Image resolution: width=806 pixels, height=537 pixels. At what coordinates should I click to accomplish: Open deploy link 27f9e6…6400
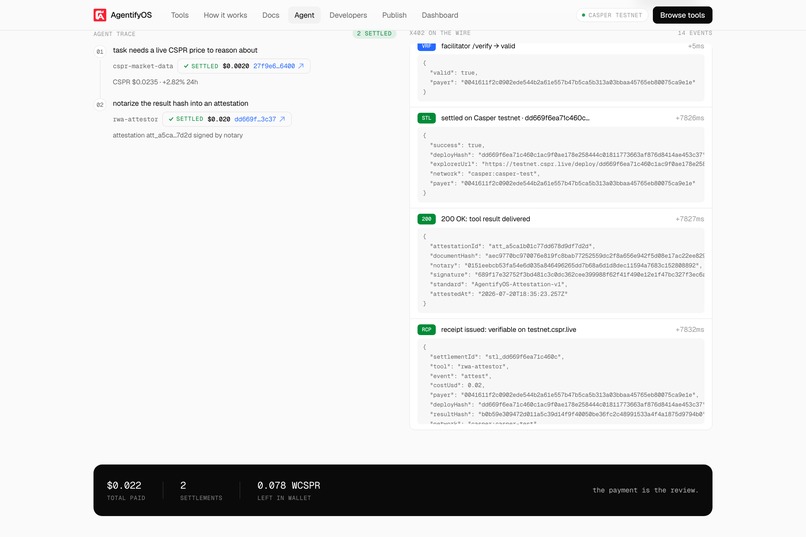click(274, 66)
